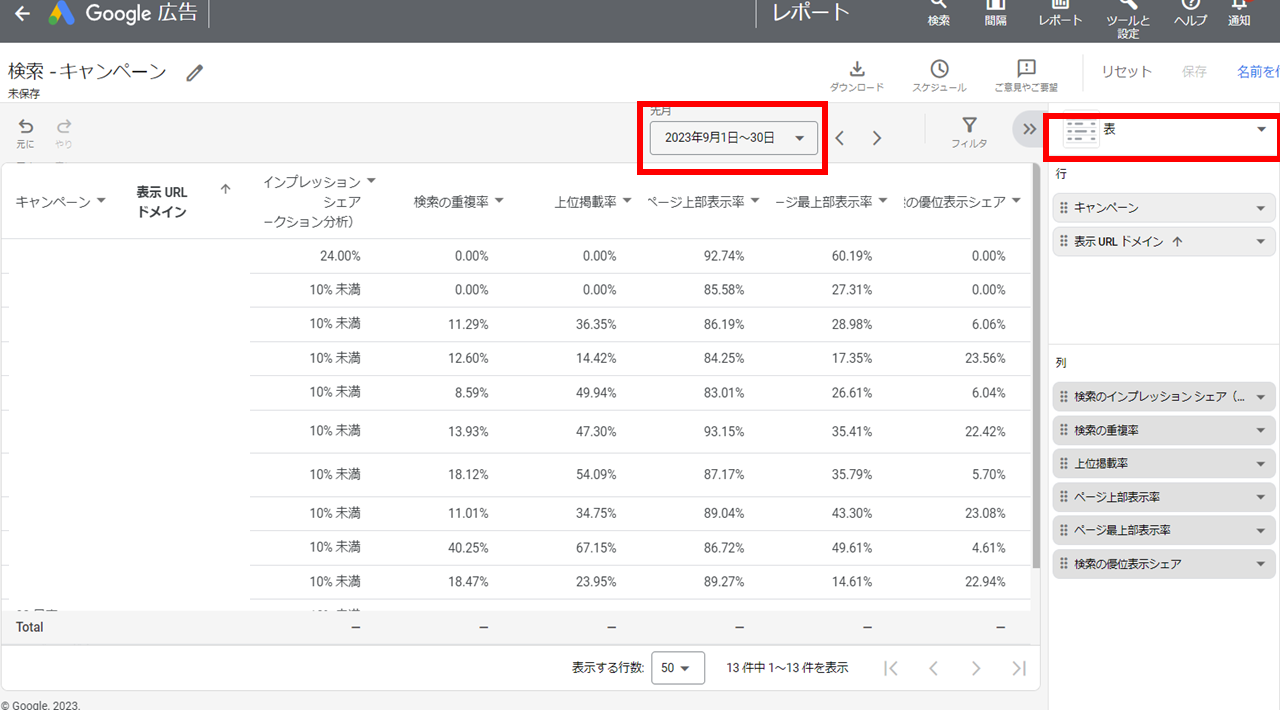Screen dimensions: 1280x720
Task: Expand 検索のインプレッション シェア chip dropdown
Action: (1261, 397)
